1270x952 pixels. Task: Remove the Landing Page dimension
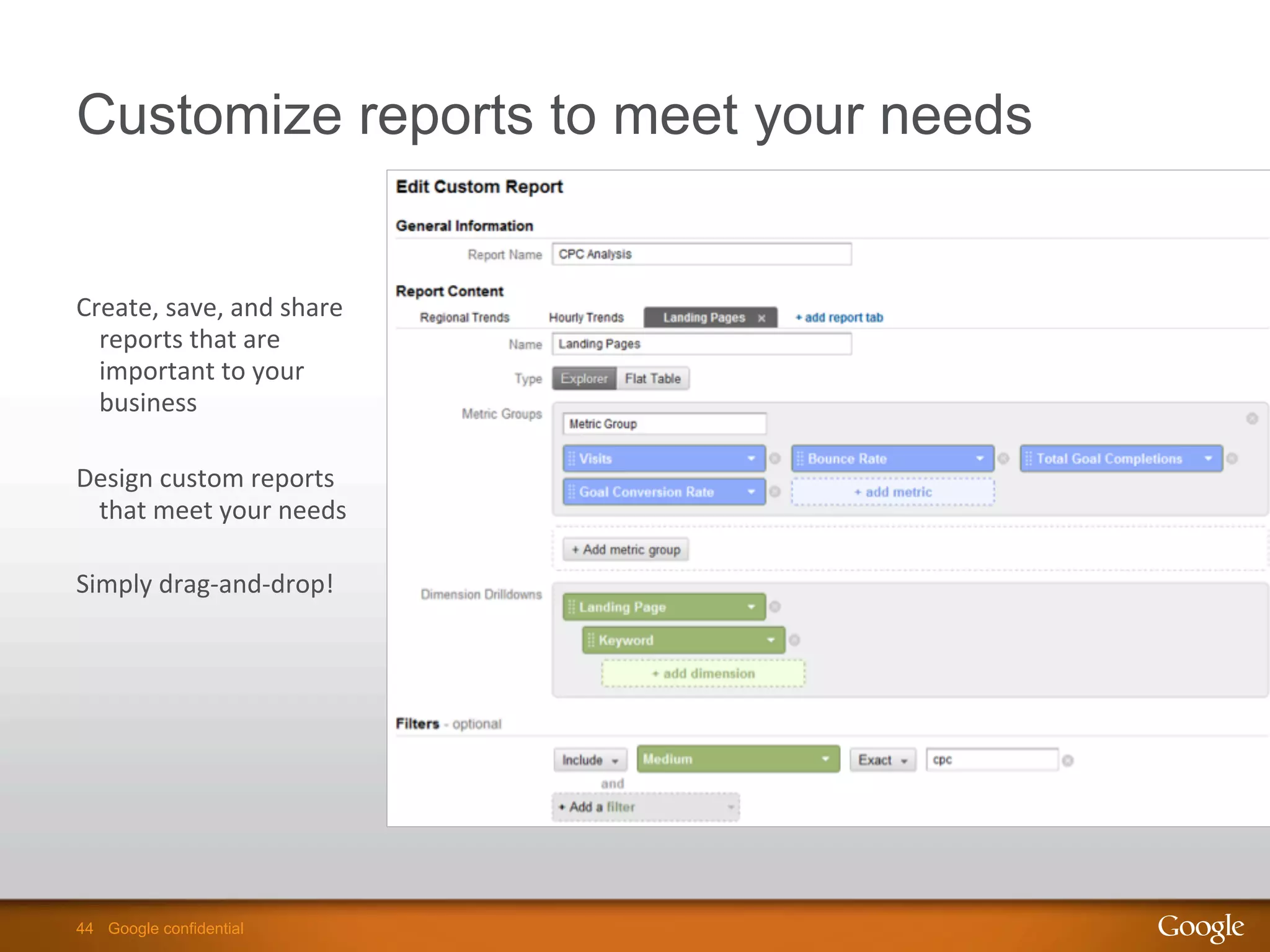tap(775, 607)
